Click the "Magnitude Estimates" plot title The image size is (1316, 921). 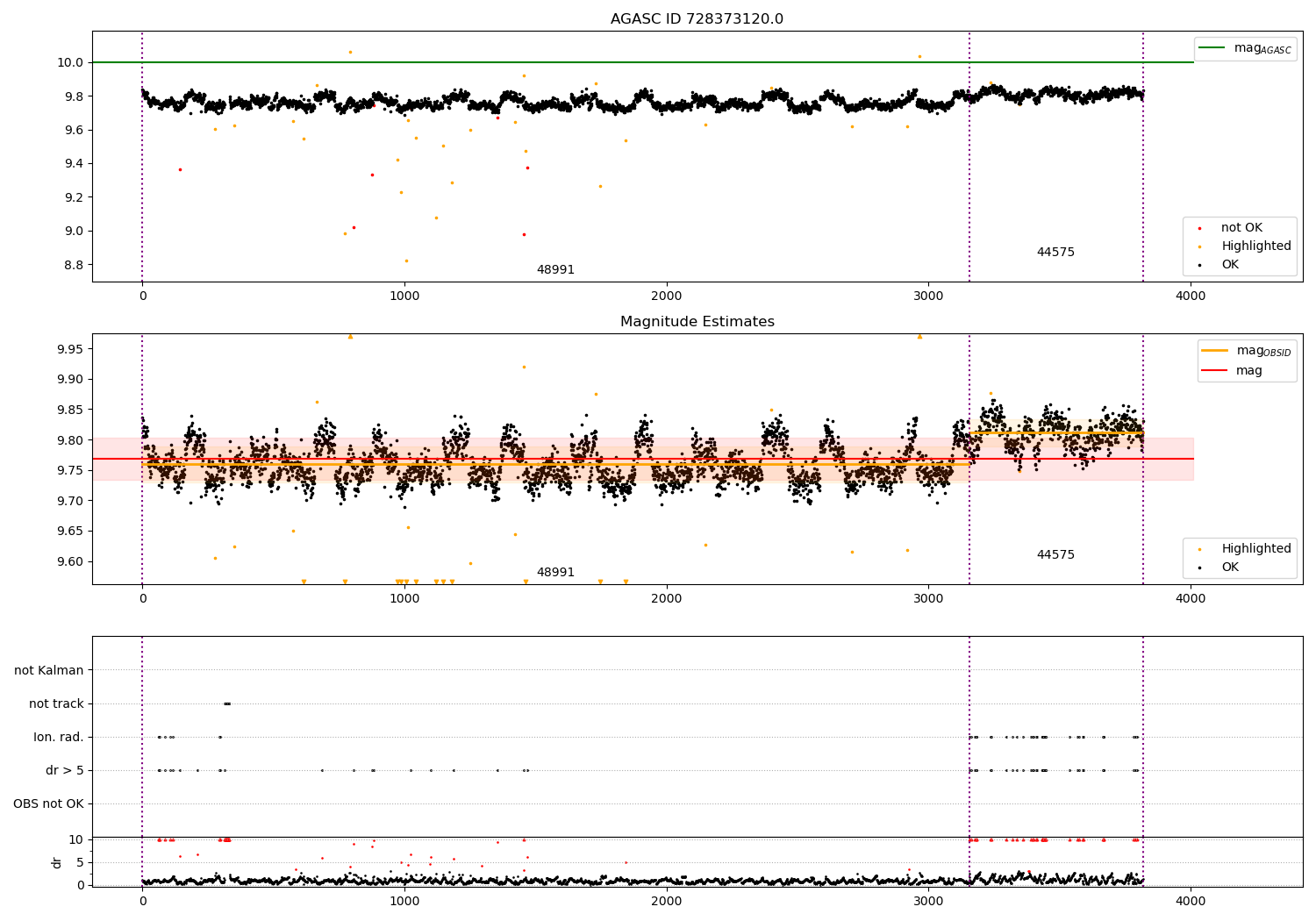coord(697,322)
